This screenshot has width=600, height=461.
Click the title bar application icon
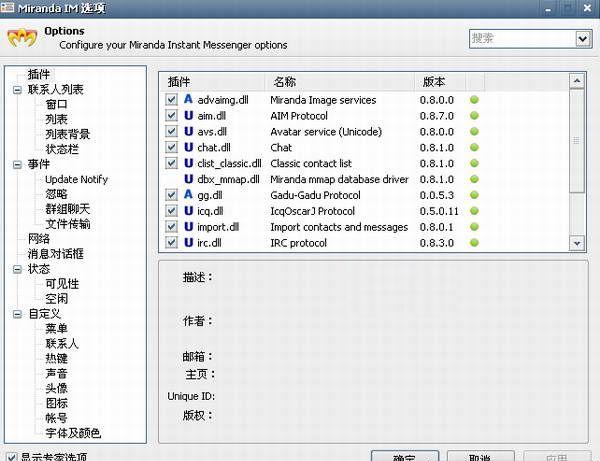coord(7,7)
